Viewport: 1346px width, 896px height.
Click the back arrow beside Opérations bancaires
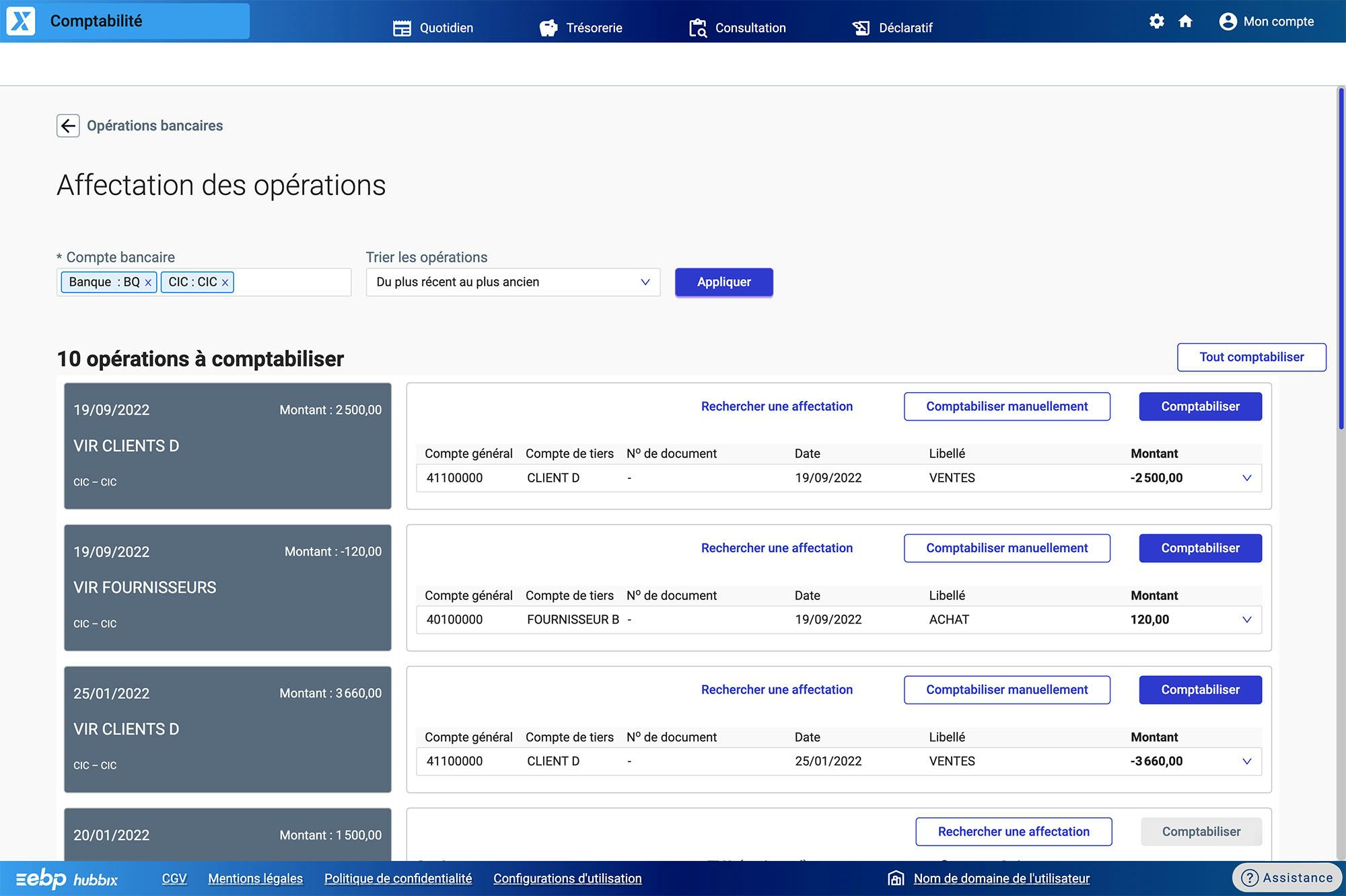68,126
